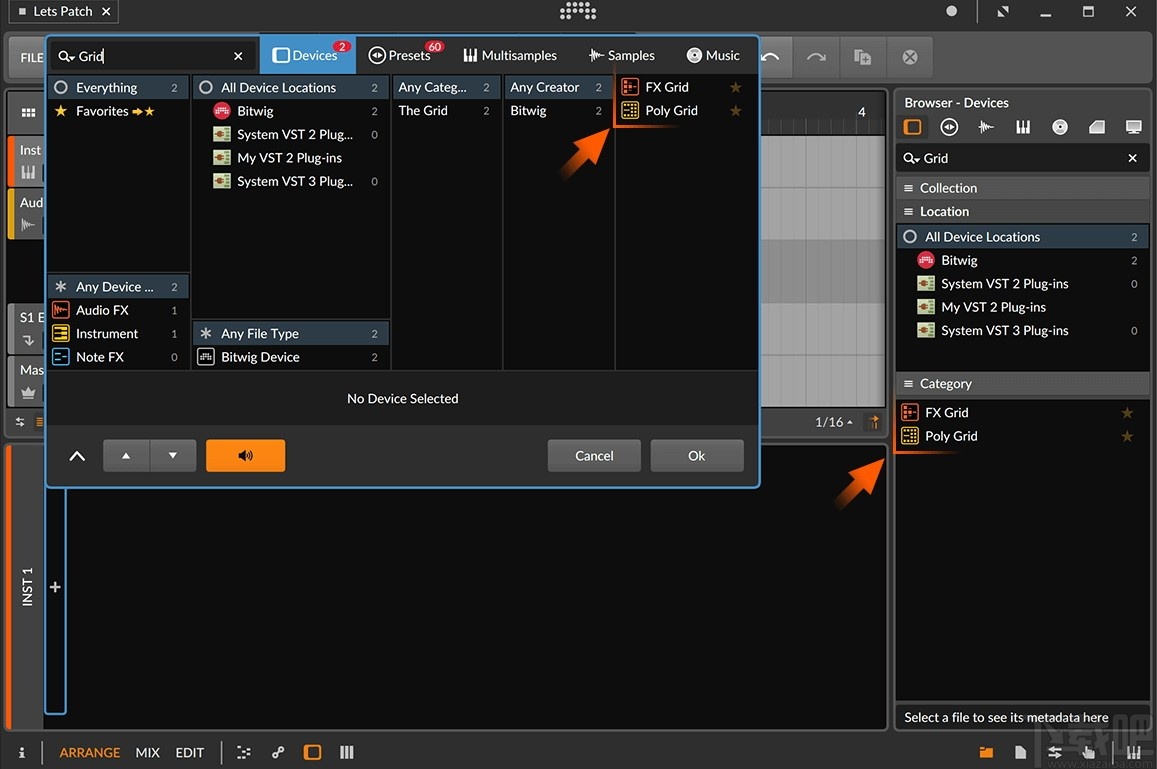Show Music in the Browser panel
The width and height of the screenshot is (1157, 769).
[x=1060, y=127]
